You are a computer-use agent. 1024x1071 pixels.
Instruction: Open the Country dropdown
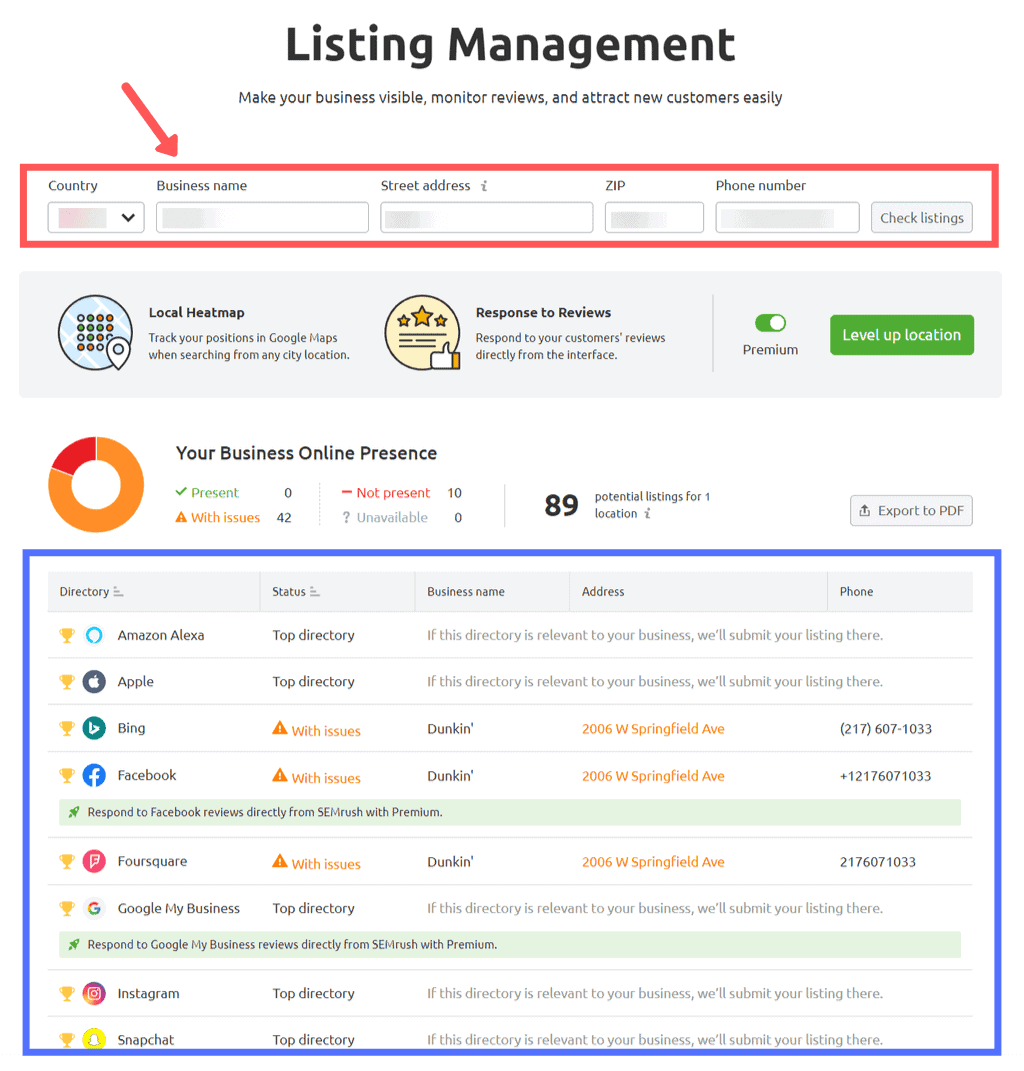point(96,218)
